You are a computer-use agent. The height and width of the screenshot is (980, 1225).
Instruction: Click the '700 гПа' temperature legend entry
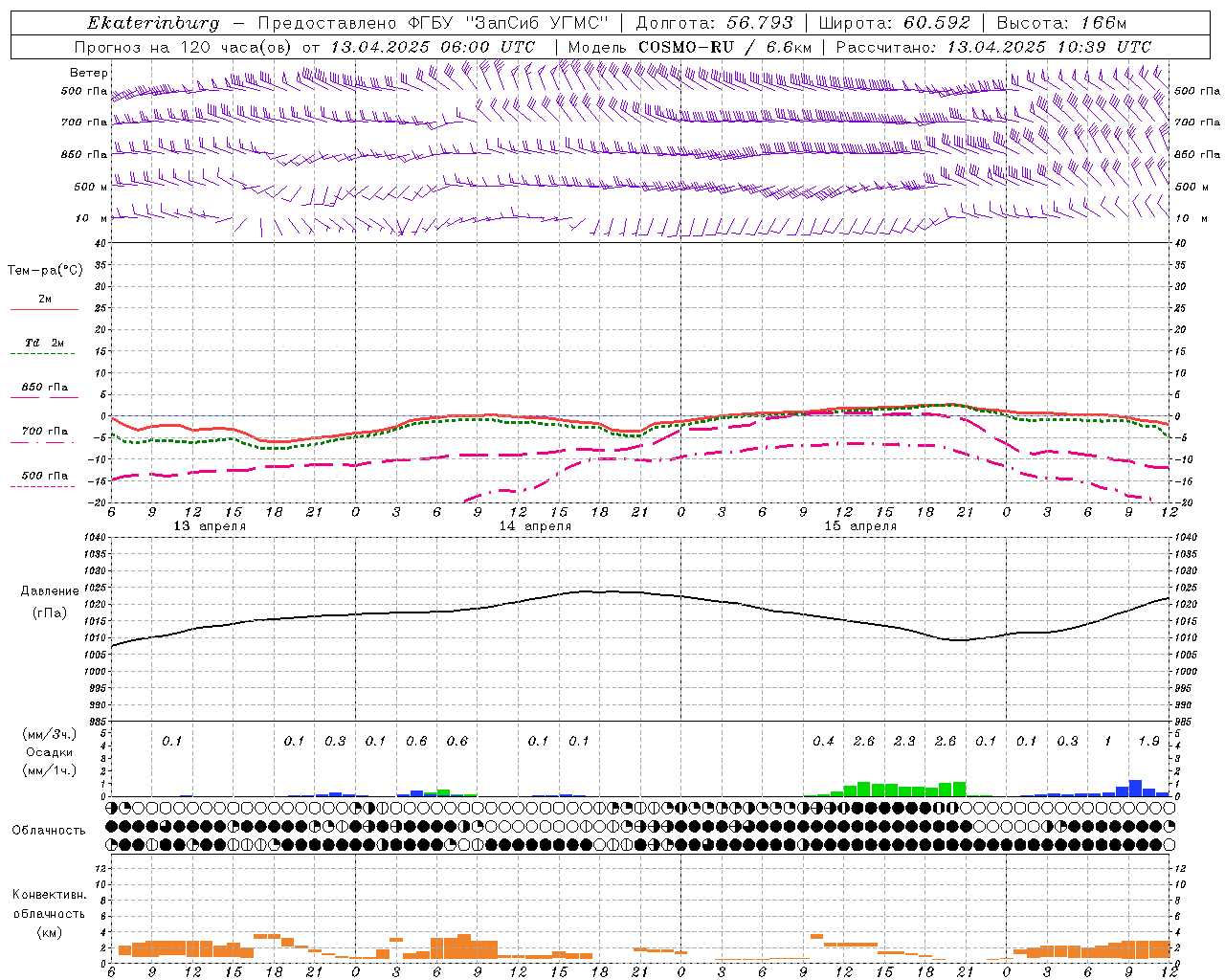click(x=45, y=432)
